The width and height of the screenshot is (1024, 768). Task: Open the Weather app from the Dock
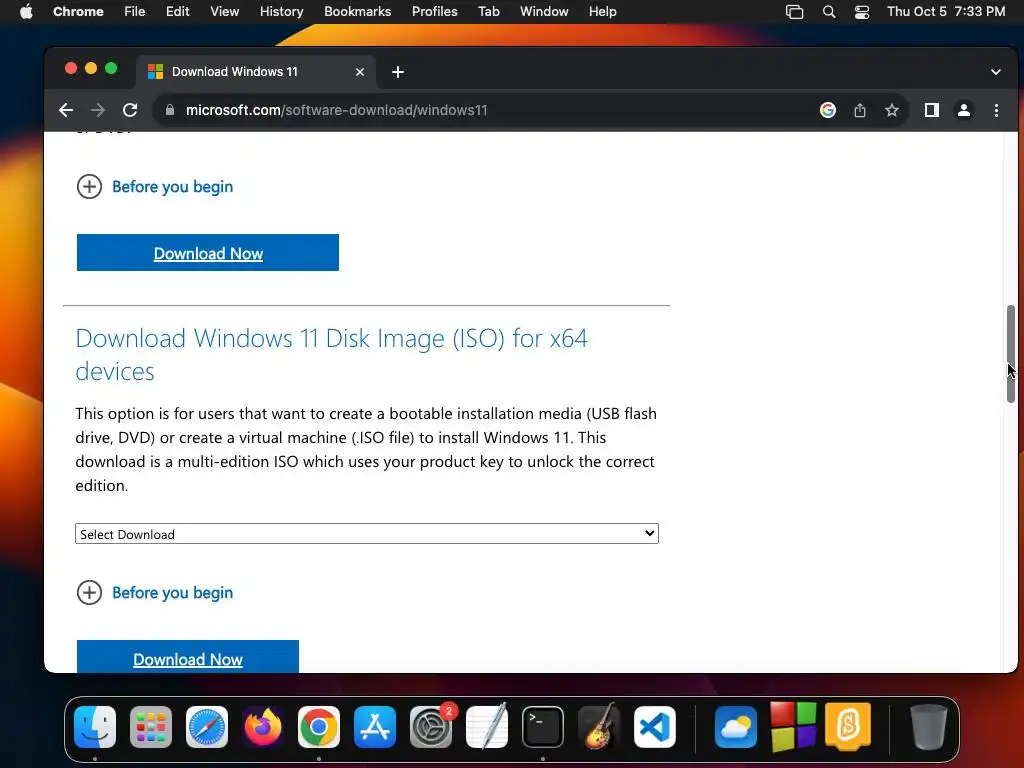(736, 727)
